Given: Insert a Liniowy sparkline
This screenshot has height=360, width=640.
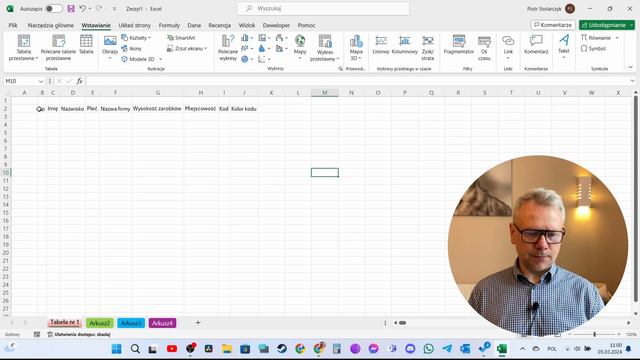Looking at the screenshot, I should tap(381, 45).
